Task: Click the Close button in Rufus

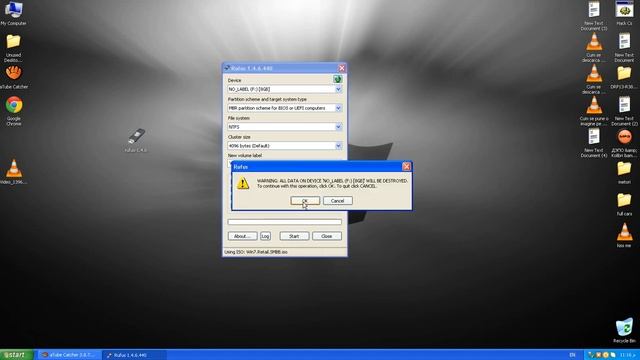Action: [327, 236]
